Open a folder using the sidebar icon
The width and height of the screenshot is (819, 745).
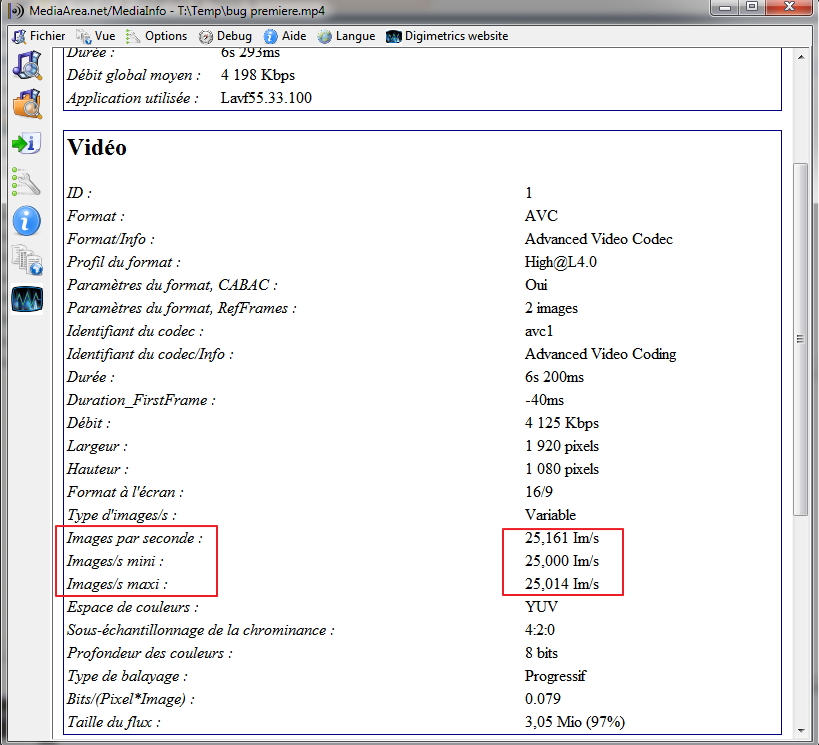pyautogui.click(x=27, y=104)
